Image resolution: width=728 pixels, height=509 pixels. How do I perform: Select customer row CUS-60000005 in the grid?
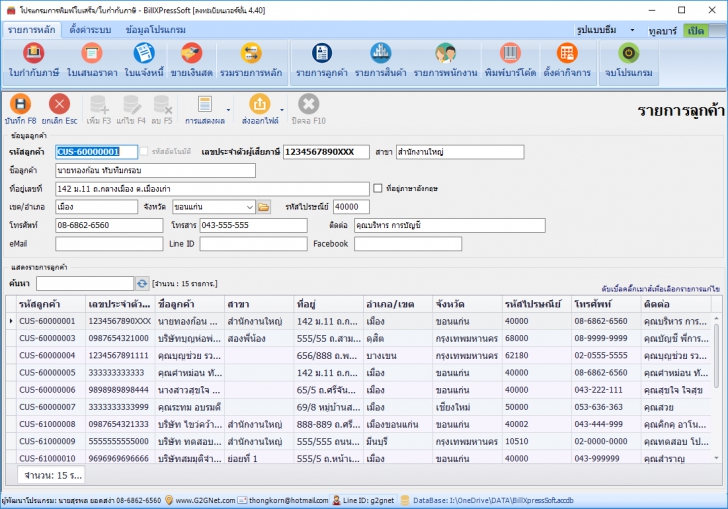[x=47, y=372]
